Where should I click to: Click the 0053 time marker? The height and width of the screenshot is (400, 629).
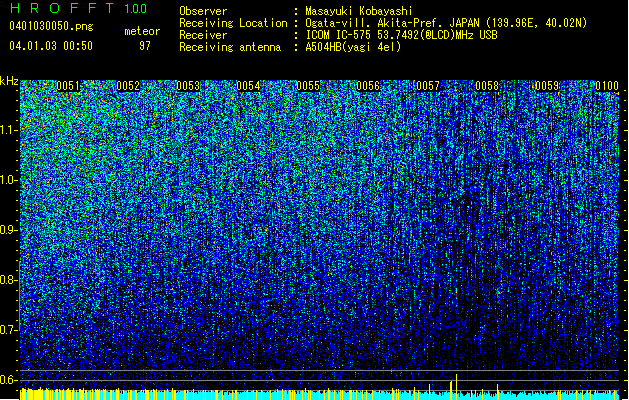click(188, 86)
